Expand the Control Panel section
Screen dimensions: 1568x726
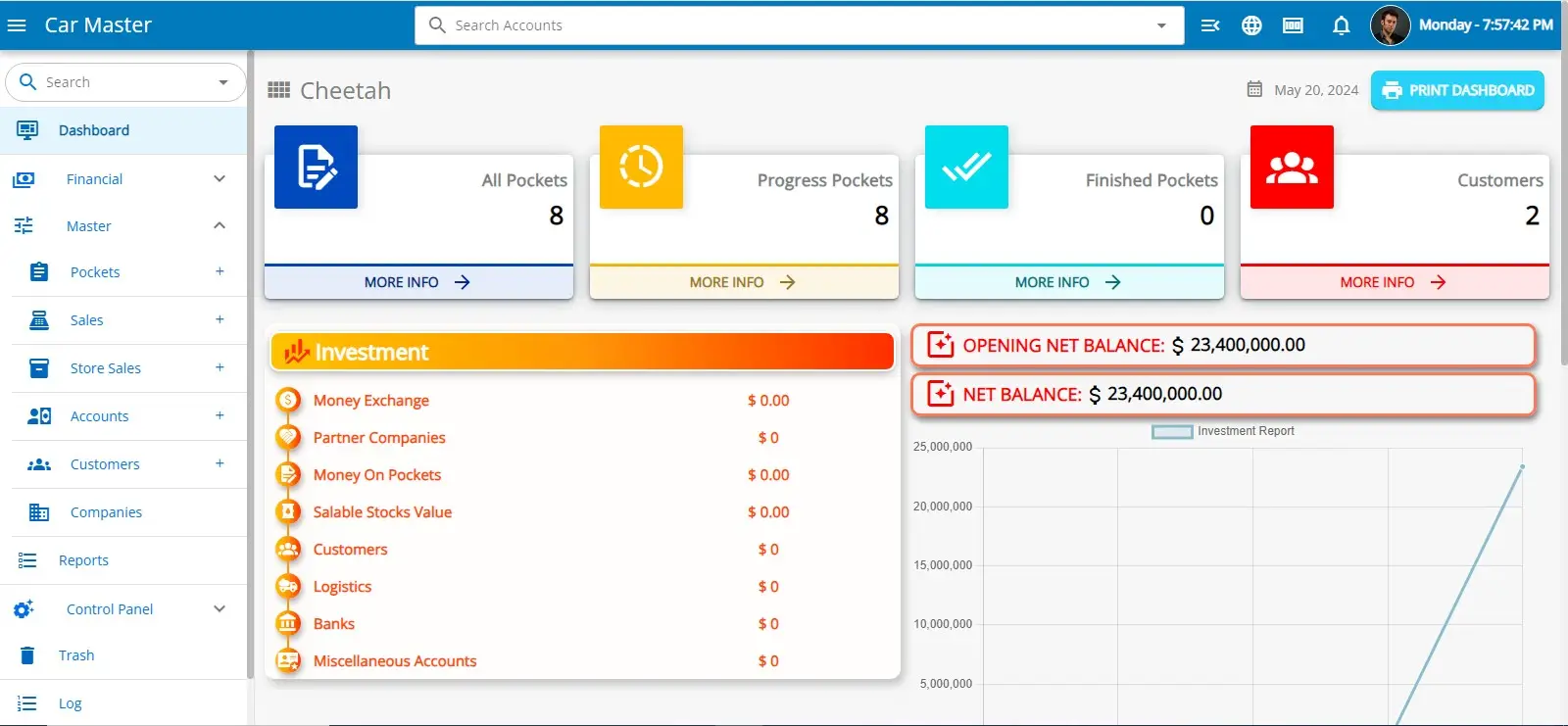click(x=220, y=609)
